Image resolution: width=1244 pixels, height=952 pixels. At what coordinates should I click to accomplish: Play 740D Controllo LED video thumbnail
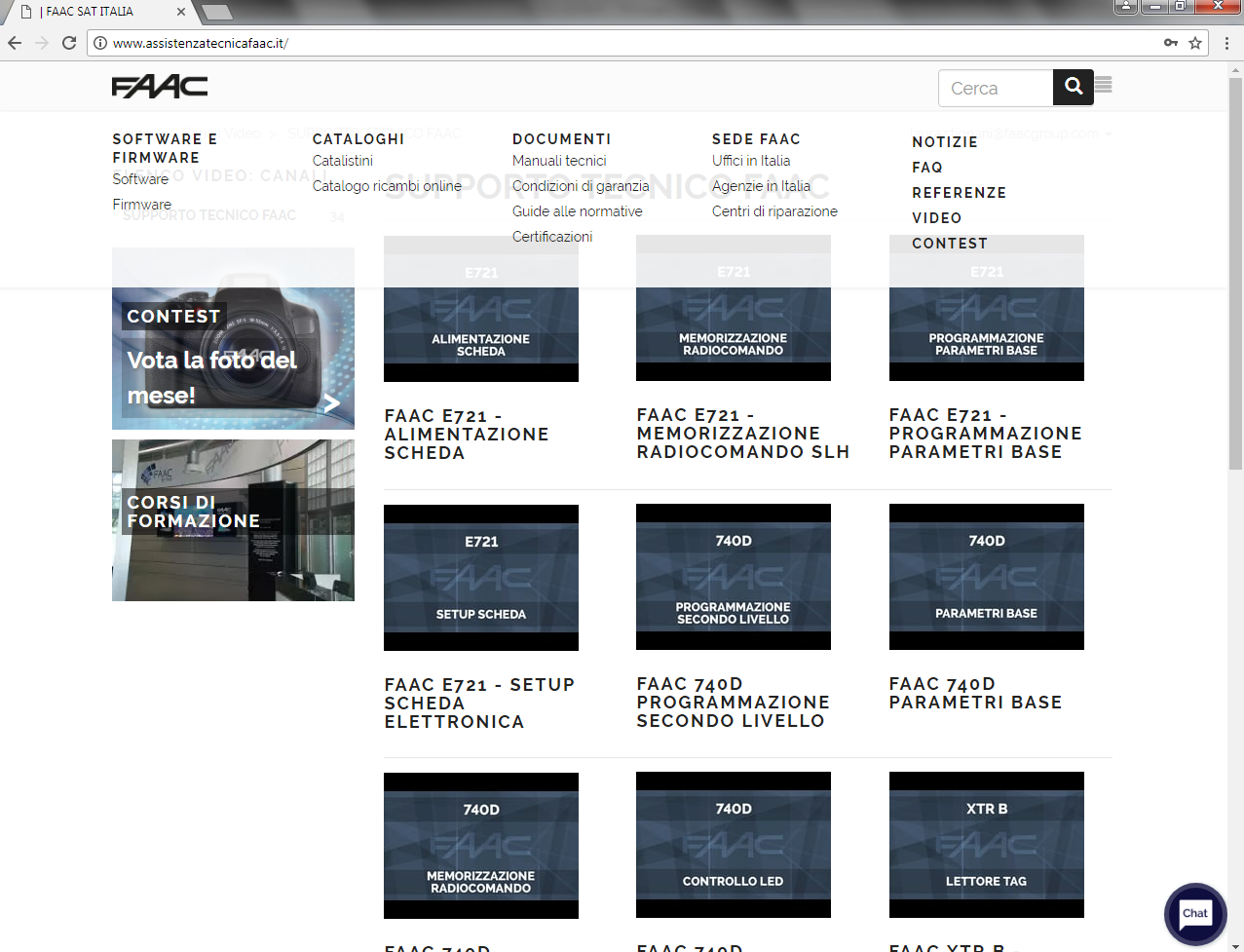[734, 845]
